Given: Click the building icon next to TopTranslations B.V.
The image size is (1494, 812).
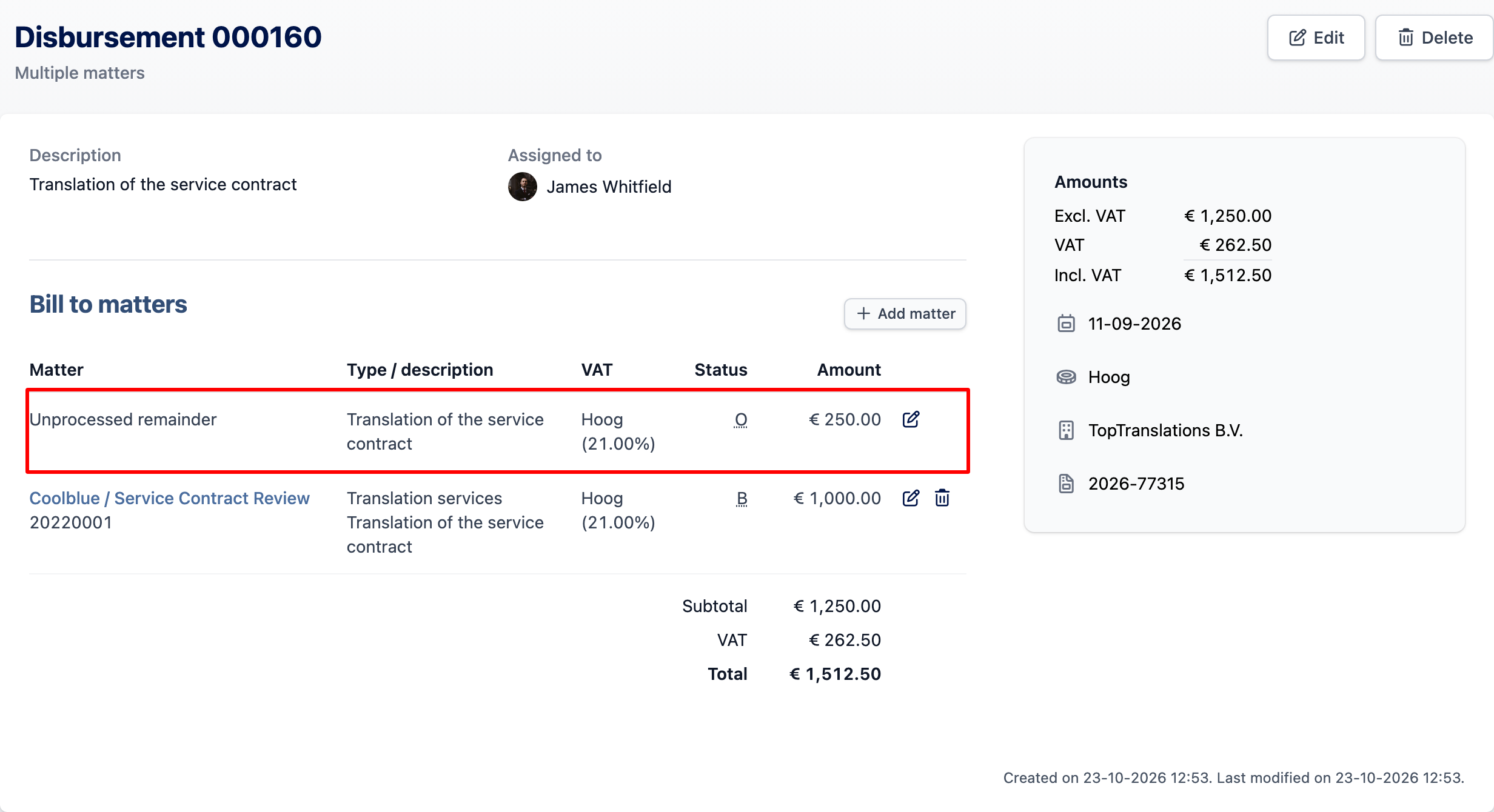Looking at the screenshot, I should point(1066,430).
